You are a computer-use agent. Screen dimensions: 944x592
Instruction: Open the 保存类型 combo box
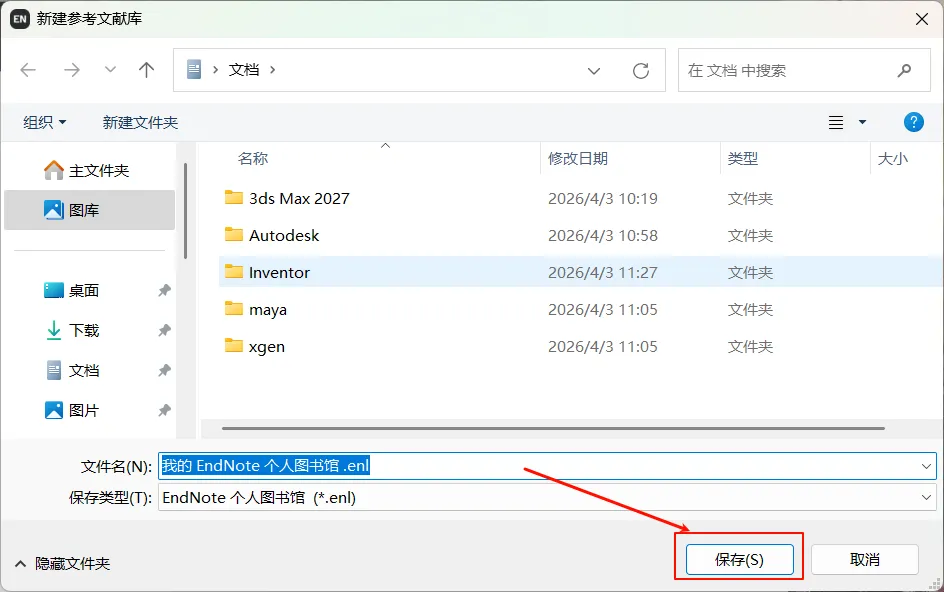pyautogui.click(x=547, y=497)
